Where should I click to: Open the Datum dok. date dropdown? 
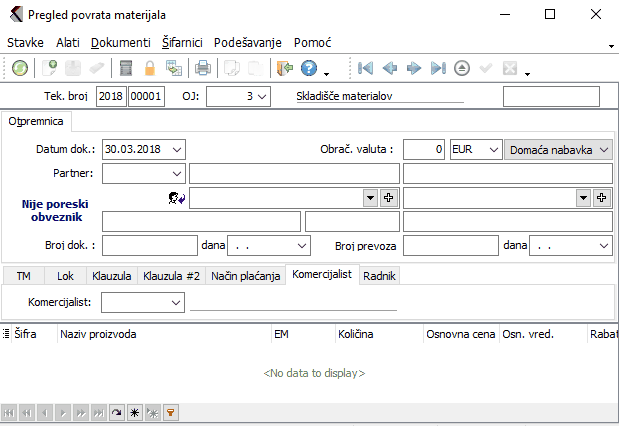click(176, 149)
